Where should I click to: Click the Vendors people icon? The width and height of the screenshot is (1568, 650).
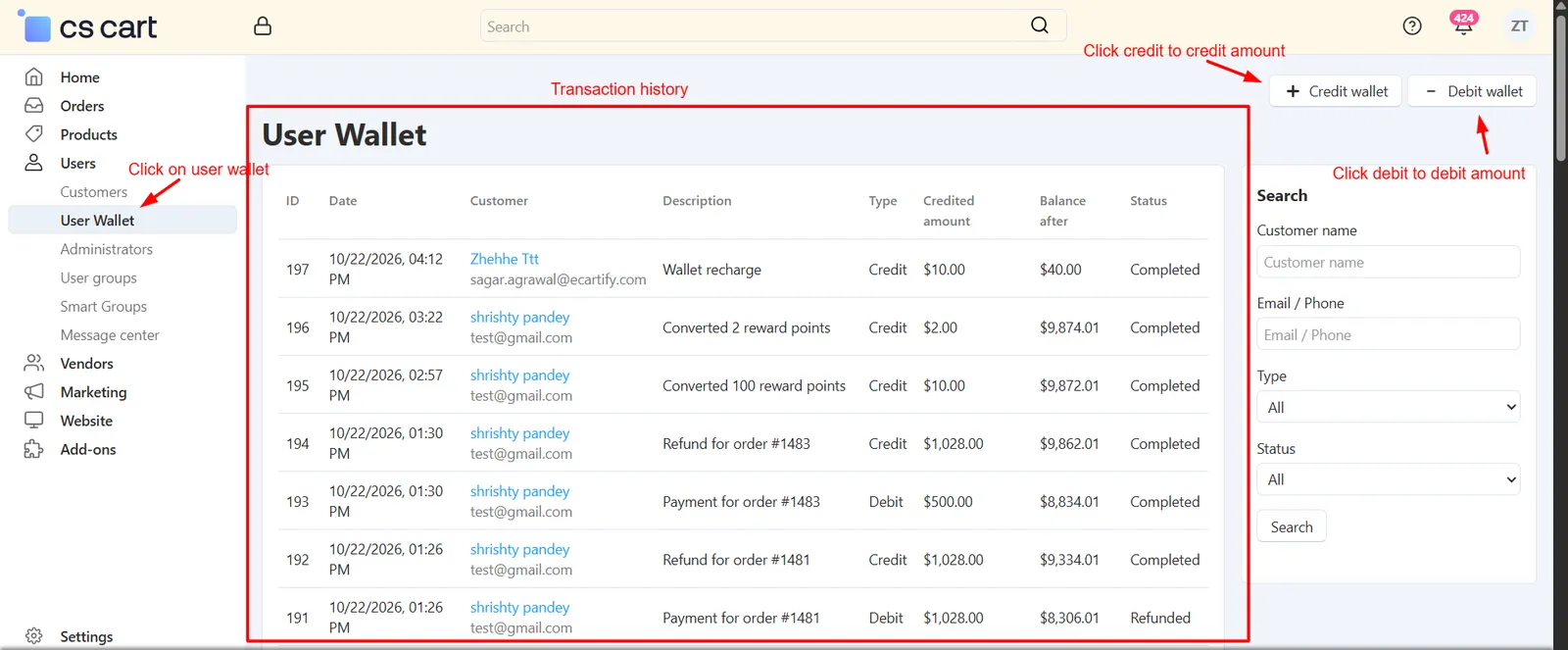pyautogui.click(x=33, y=364)
